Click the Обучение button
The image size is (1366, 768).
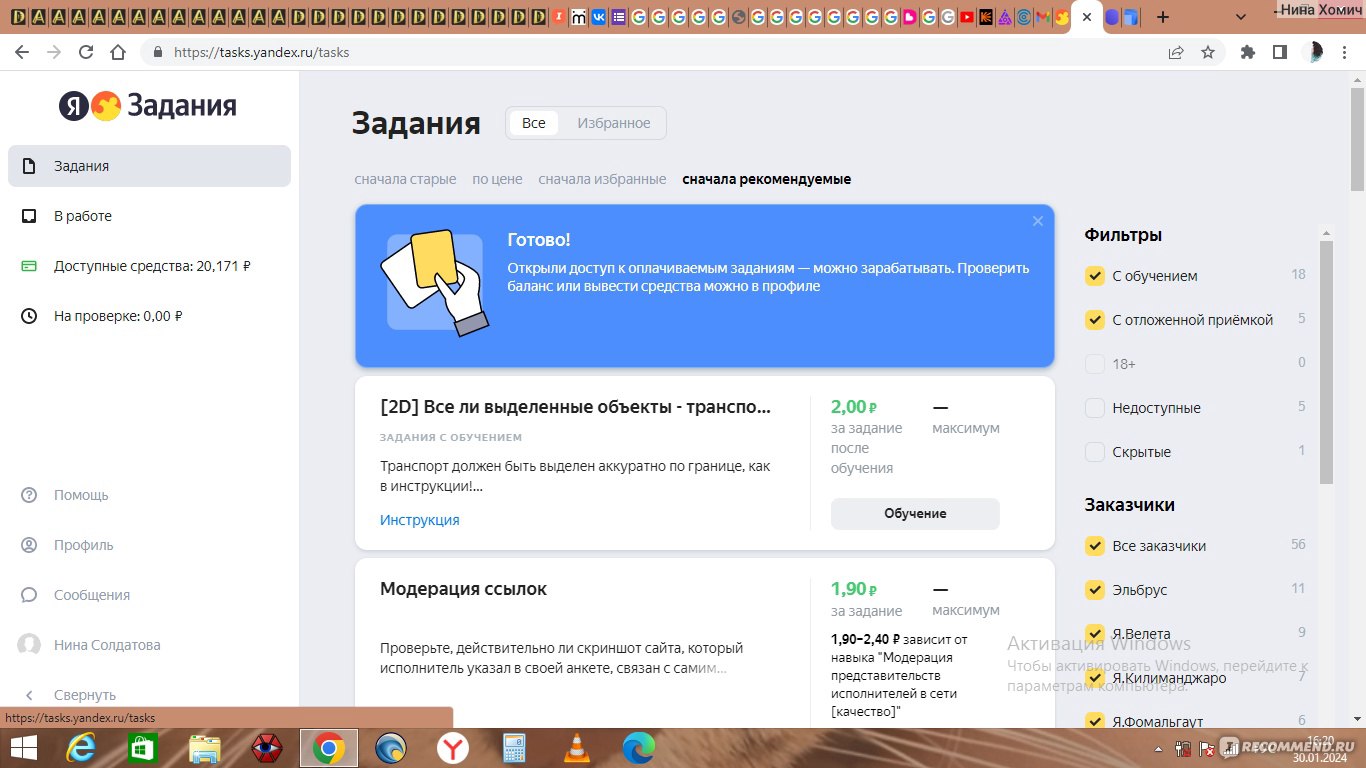[915, 513]
